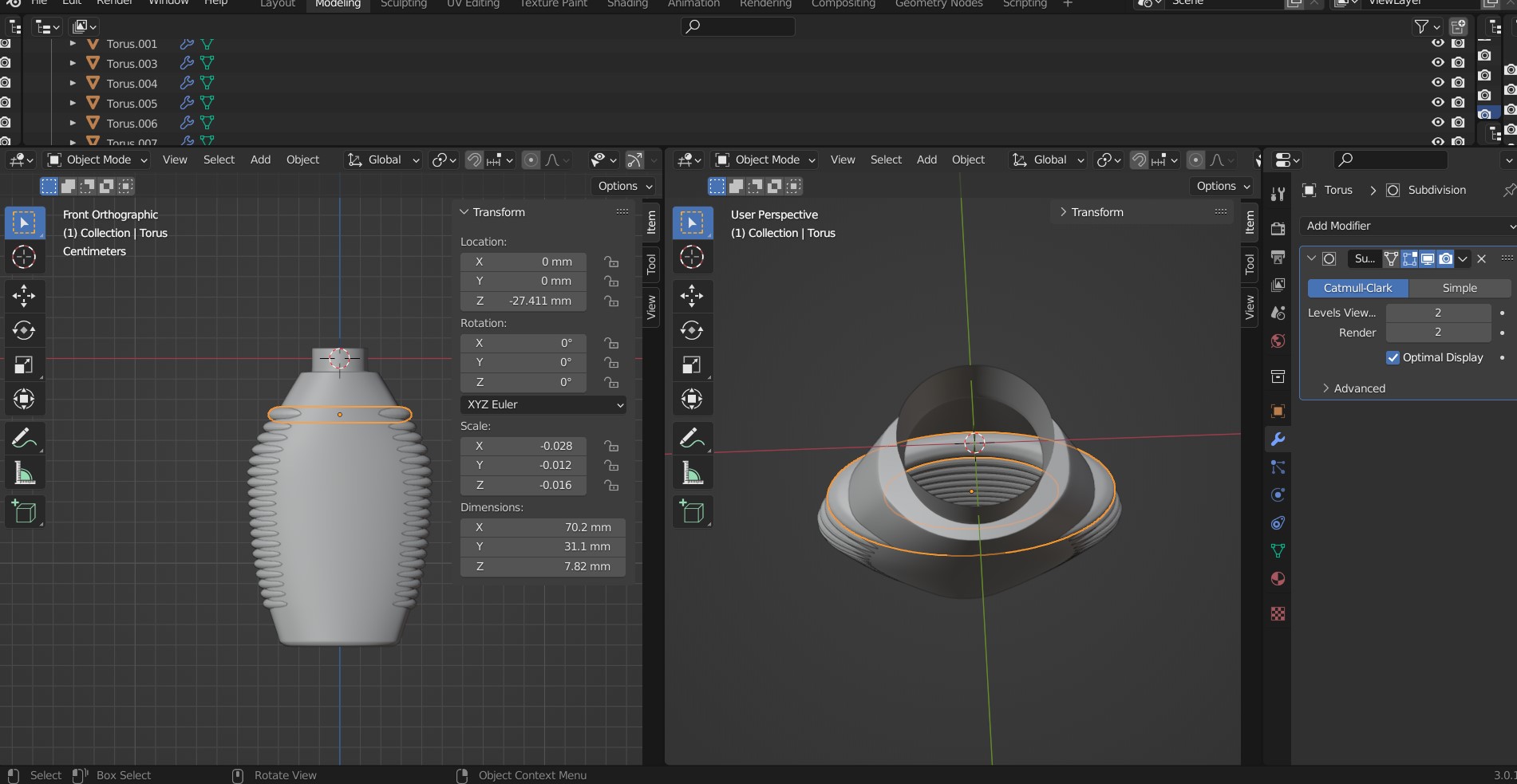
Task: Toggle proportional editing in left viewport header
Action: [x=531, y=160]
